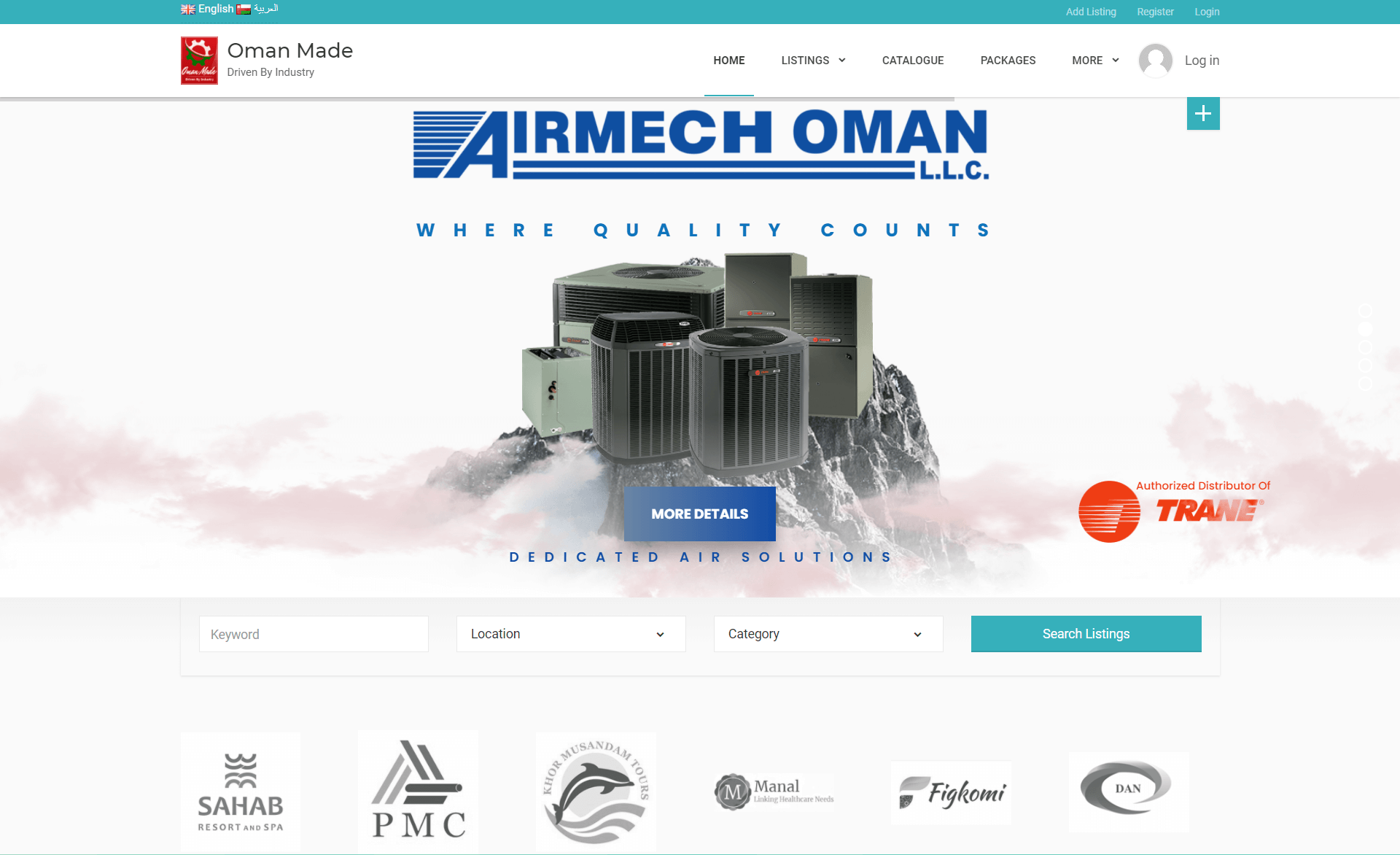The image size is (1400, 855).
Task: Click the Search Listings button
Action: pyautogui.click(x=1086, y=634)
